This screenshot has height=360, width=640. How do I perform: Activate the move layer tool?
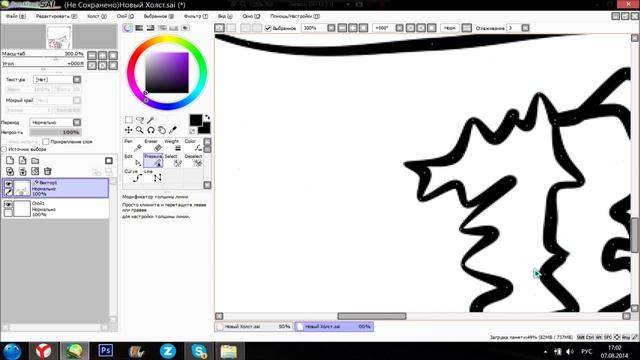(129, 130)
